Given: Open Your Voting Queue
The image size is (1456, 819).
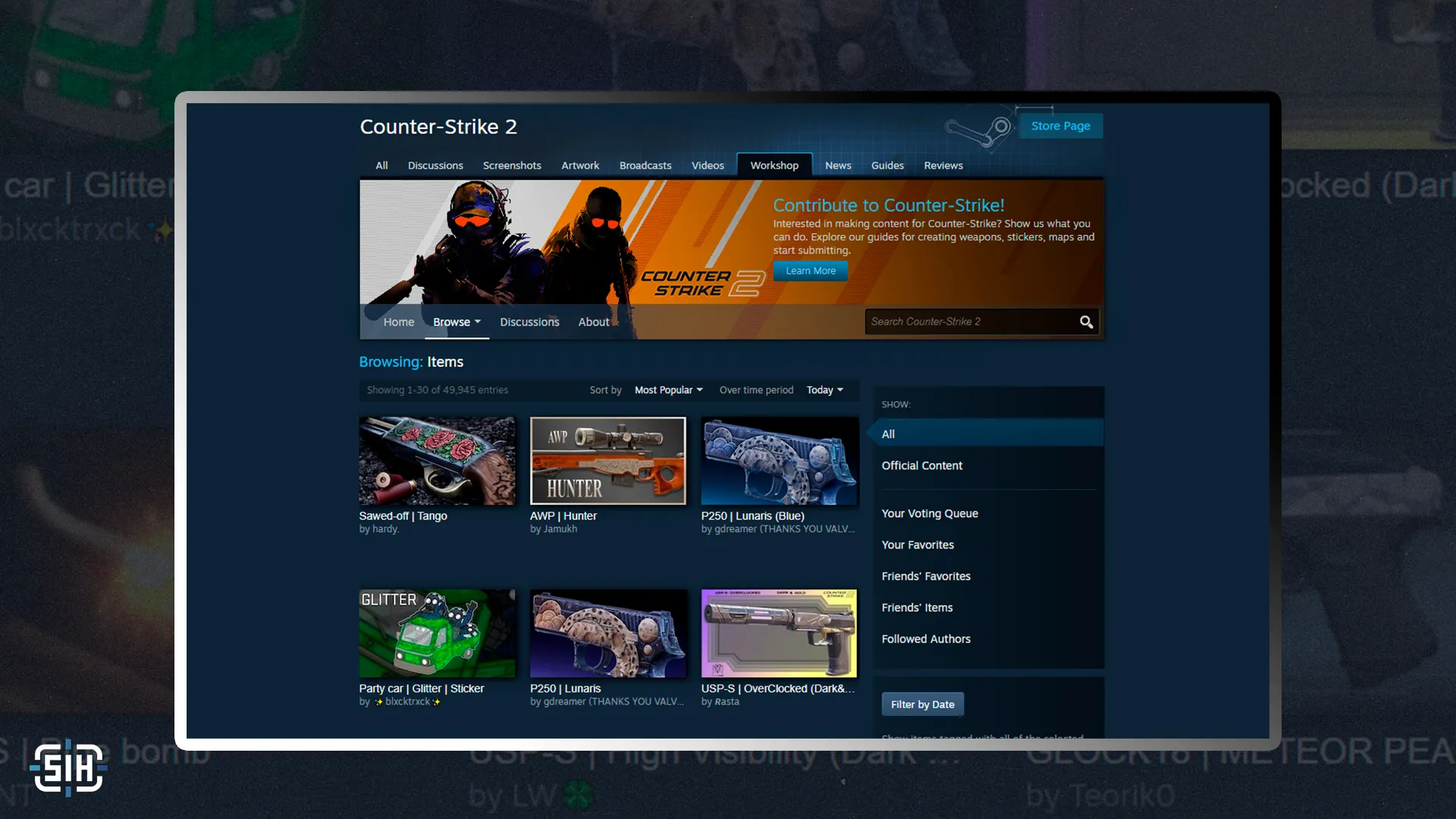Looking at the screenshot, I should coord(930,513).
